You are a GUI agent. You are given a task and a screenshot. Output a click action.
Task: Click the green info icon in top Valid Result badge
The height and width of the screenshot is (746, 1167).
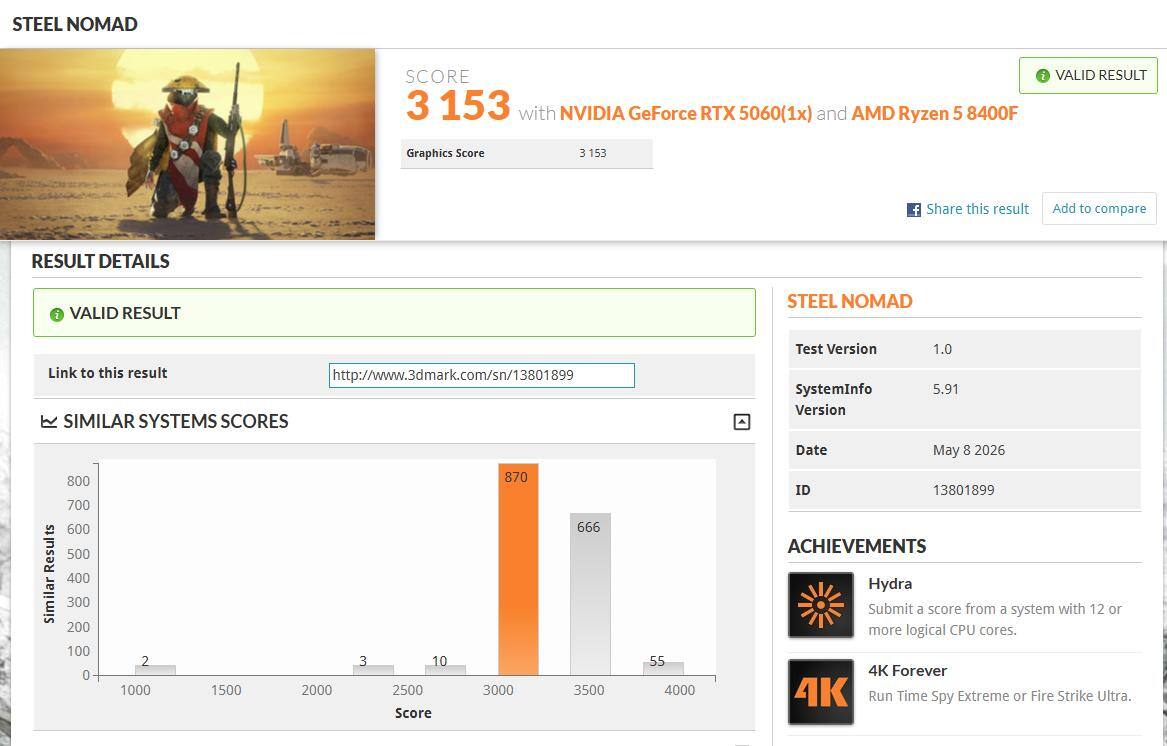coord(1043,76)
